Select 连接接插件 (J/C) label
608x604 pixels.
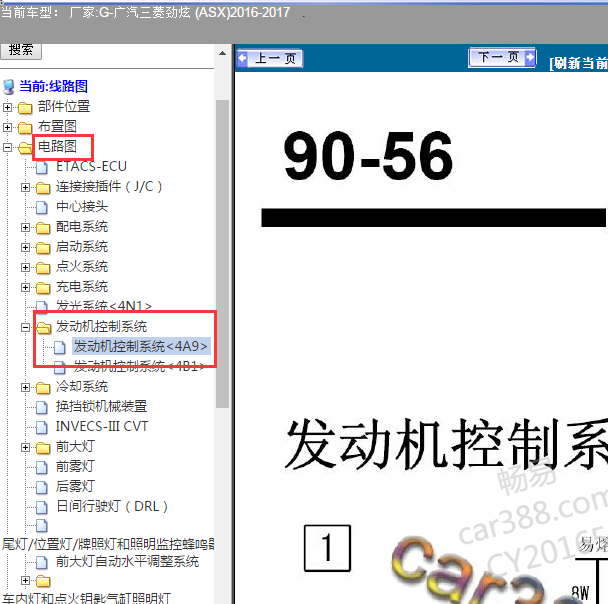(109, 186)
